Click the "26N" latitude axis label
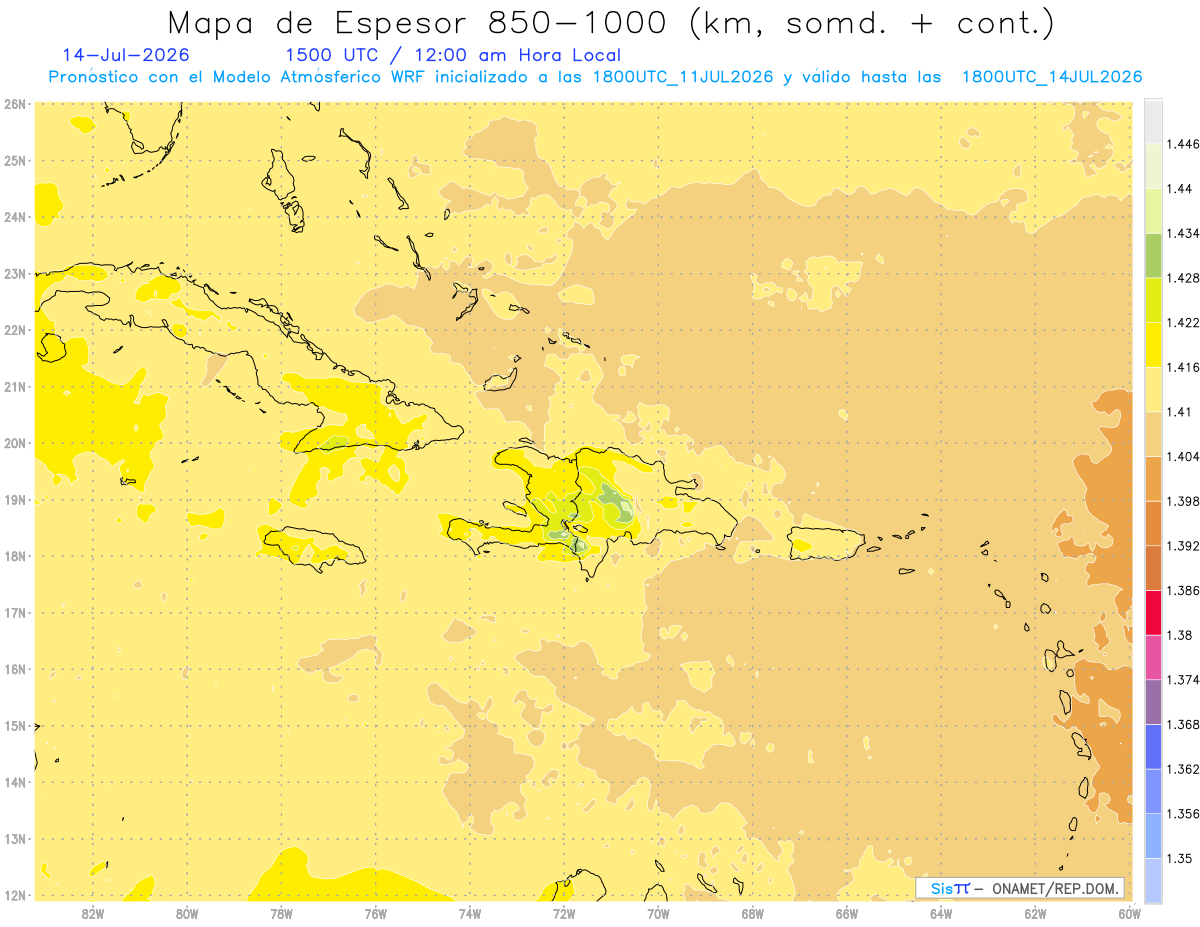Image resolution: width=1200 pixels, height=927 pixels. [x=15, y=104]
